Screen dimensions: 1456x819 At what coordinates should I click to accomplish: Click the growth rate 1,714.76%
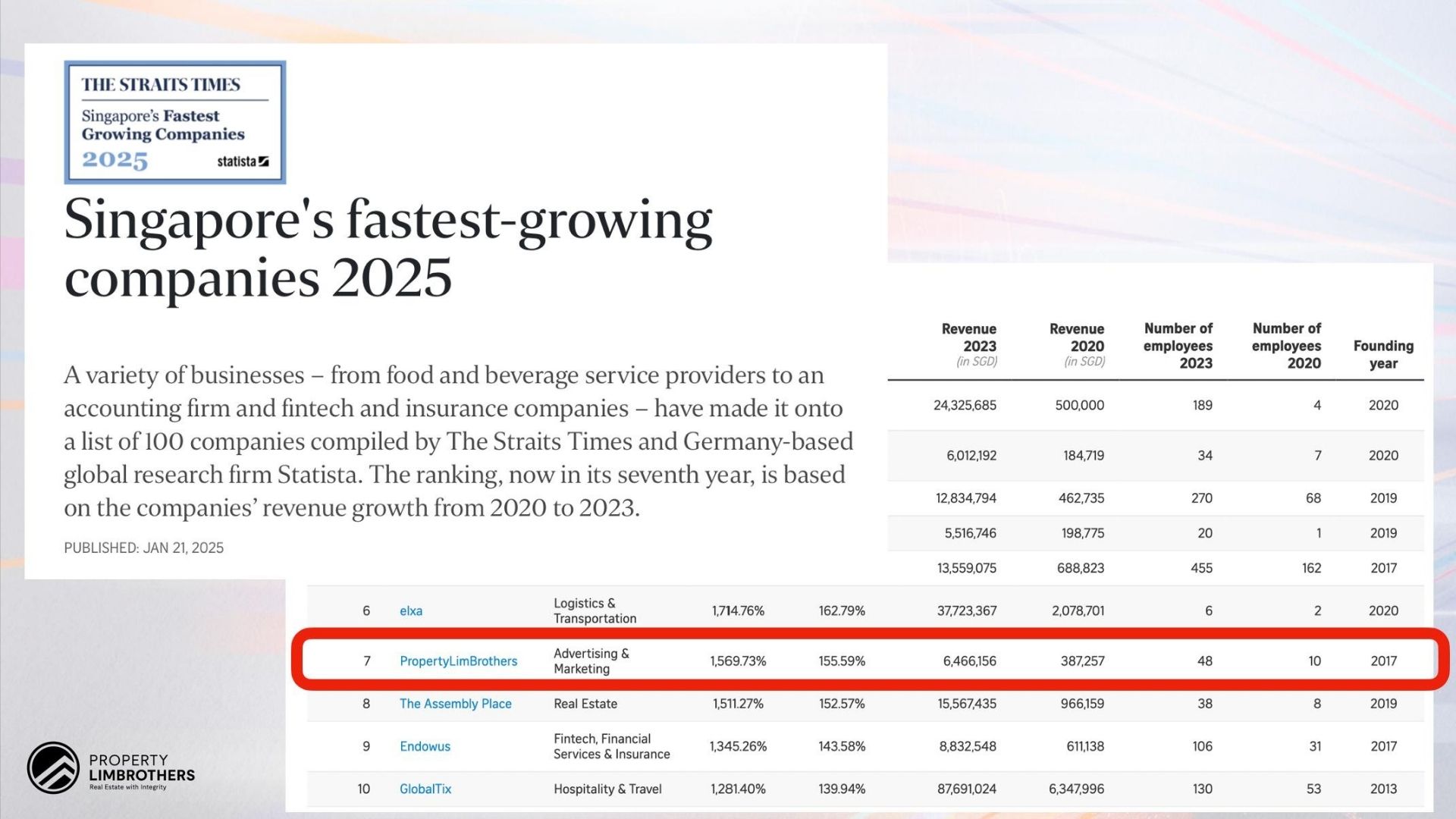click(x=738, y=610)
